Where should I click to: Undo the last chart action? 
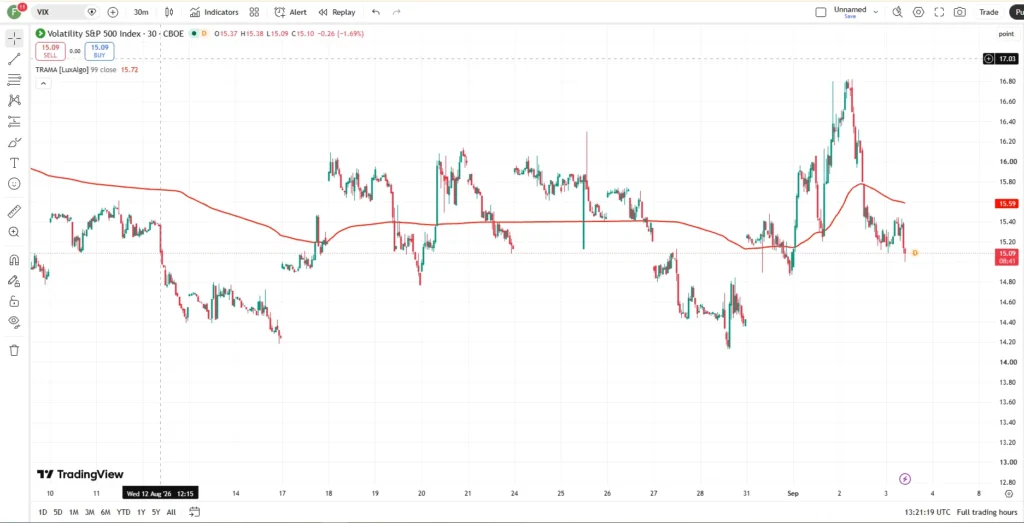pos(376,12)
